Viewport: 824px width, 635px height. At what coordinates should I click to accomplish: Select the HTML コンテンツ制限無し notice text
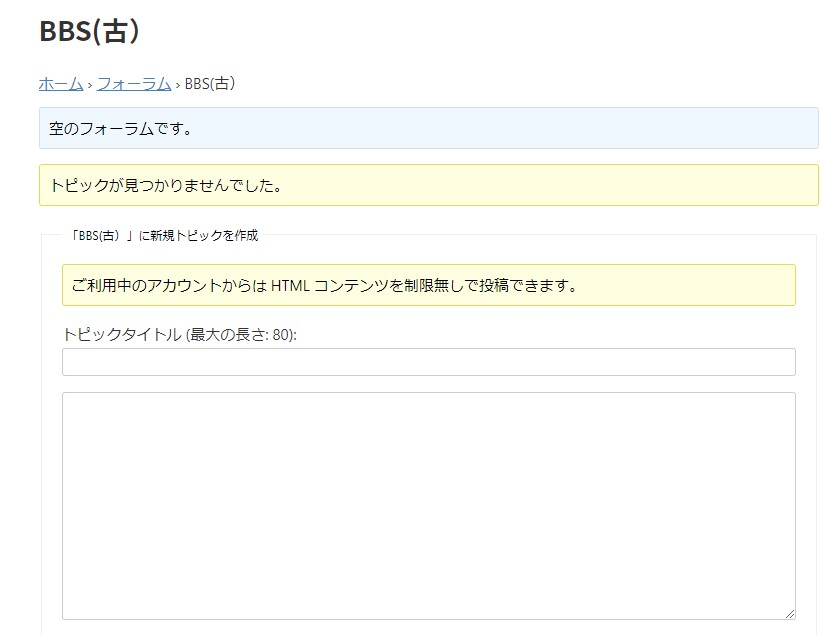tap(324, 285)
